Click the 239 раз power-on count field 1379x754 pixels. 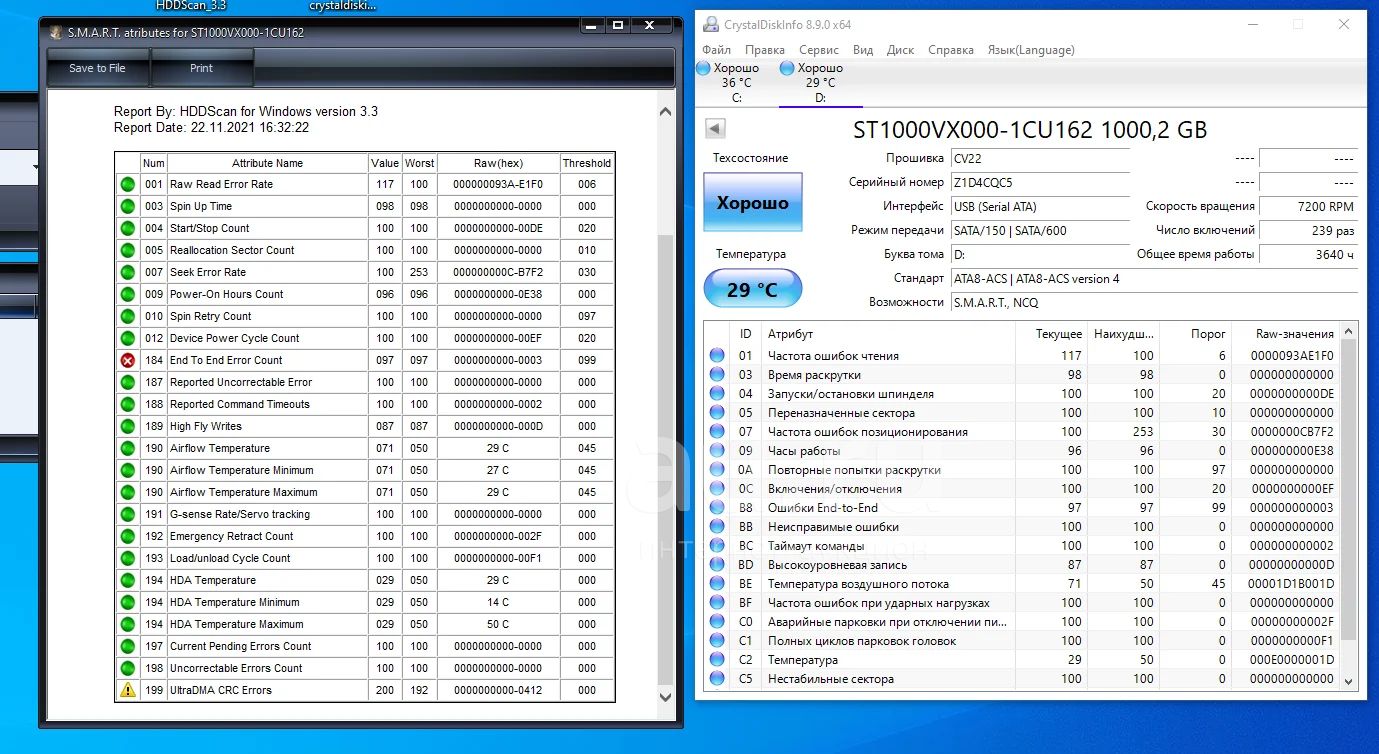point(1308,230)
